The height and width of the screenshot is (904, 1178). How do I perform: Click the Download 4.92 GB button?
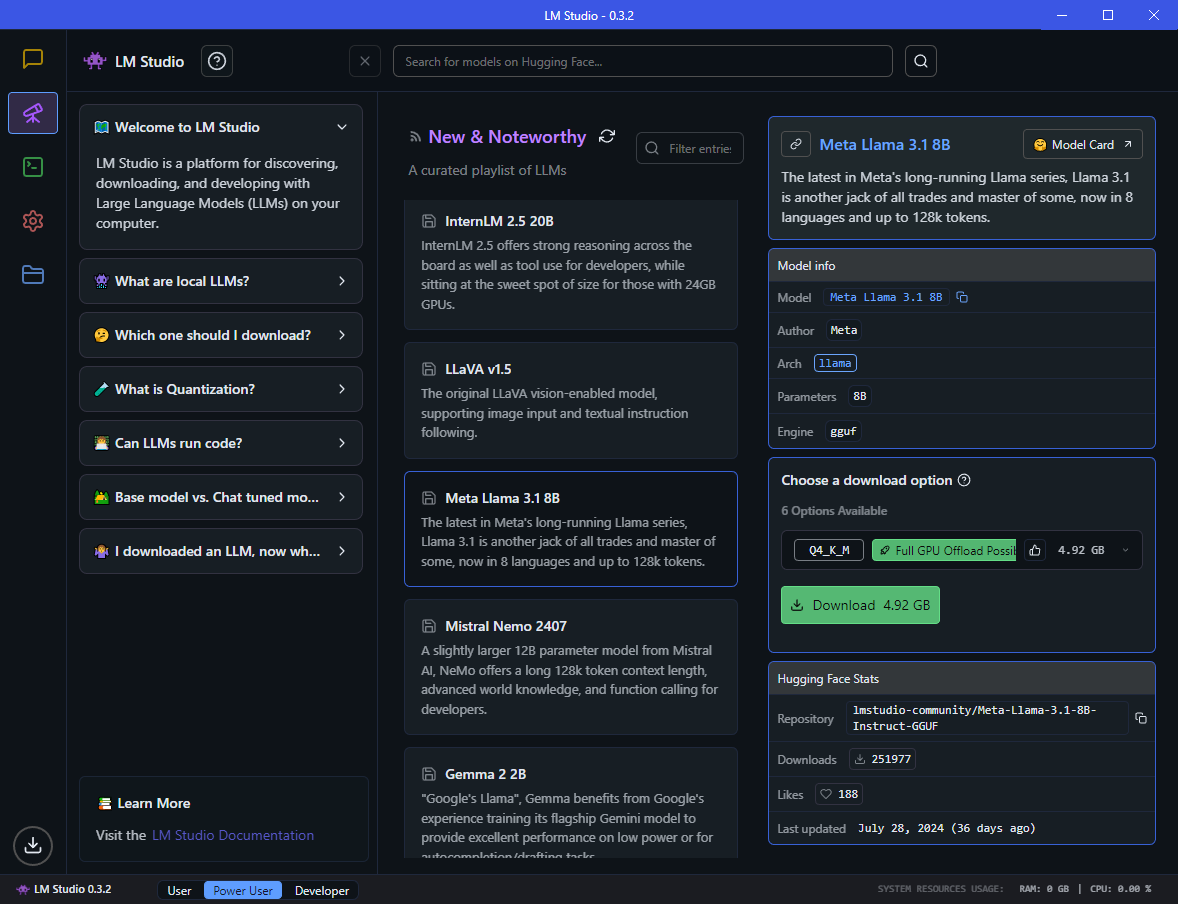click(x=860, y=605)
